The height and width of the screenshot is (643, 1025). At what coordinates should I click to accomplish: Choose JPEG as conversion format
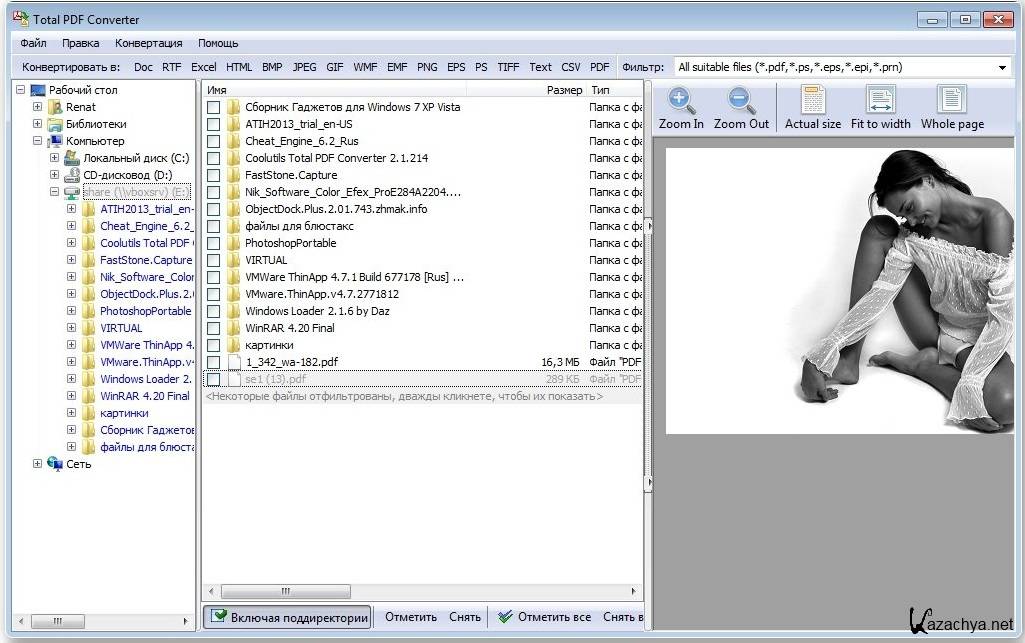coord(304,67)
